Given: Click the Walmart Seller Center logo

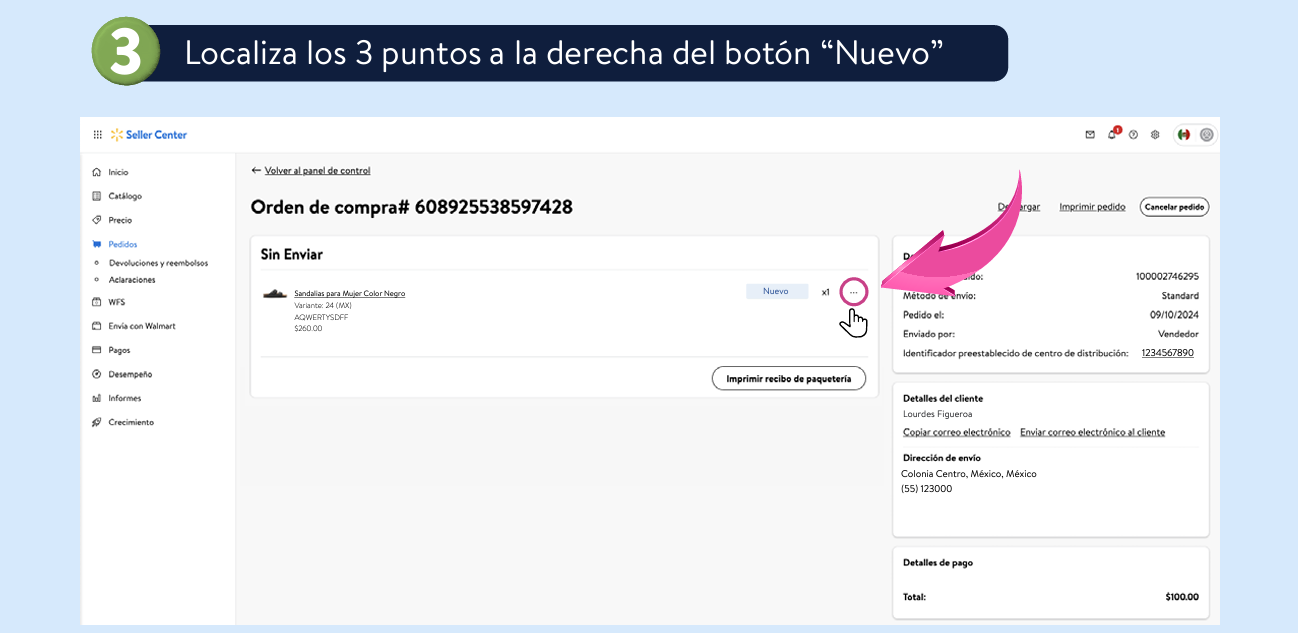Looking at the screenshot, I should click(x=148, y=135).
